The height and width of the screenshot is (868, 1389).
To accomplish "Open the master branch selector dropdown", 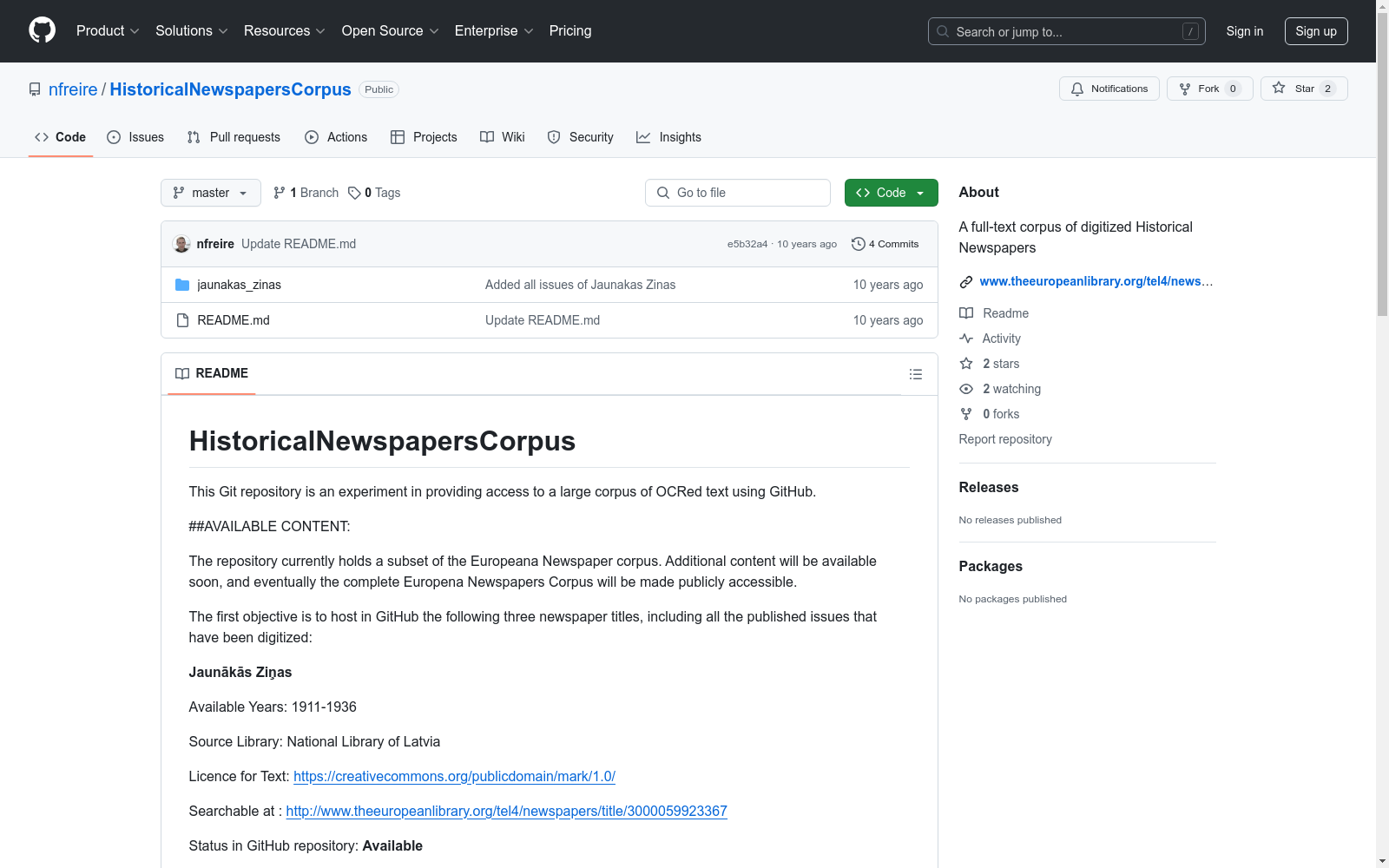I will (x=211, y=193).
